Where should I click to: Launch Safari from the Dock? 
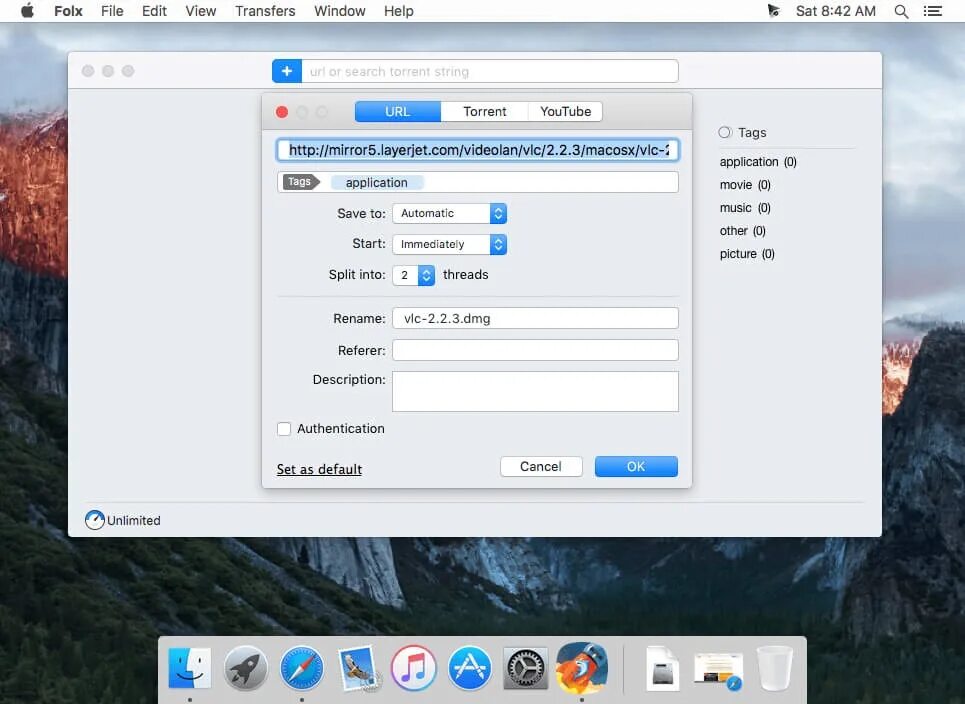[302, 668]
